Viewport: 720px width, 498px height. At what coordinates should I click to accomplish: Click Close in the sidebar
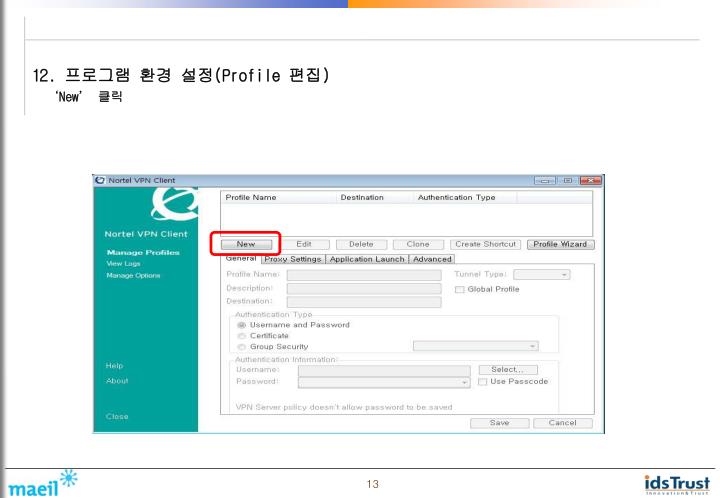click(x=117, y=416)
